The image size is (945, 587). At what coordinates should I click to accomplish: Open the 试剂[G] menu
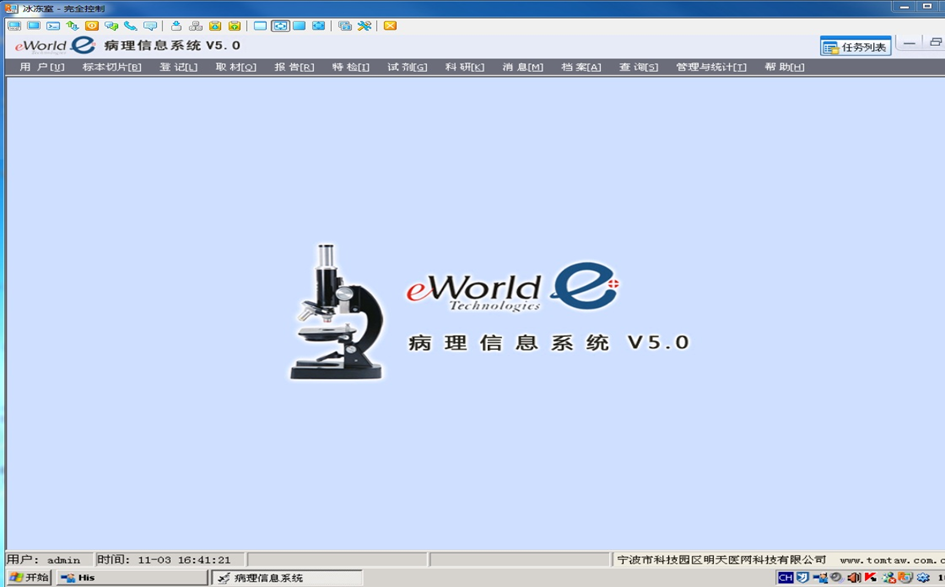click(407, 67)
